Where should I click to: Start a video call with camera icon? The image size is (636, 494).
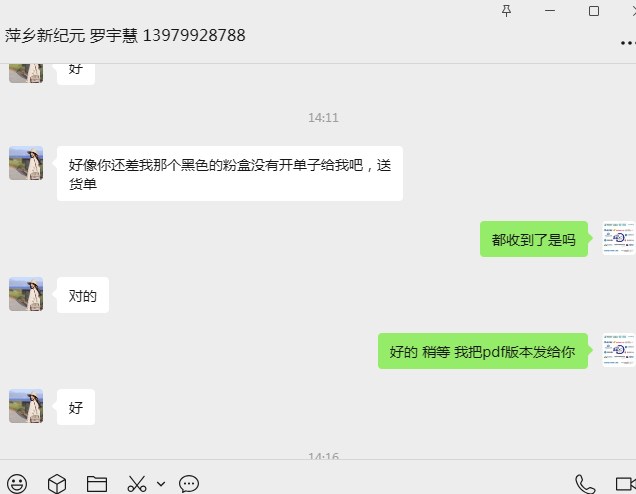tap(625, 484)
